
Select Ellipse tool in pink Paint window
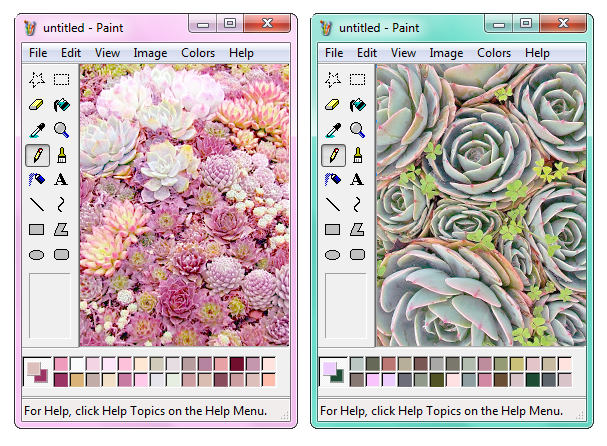click(36, 255)
